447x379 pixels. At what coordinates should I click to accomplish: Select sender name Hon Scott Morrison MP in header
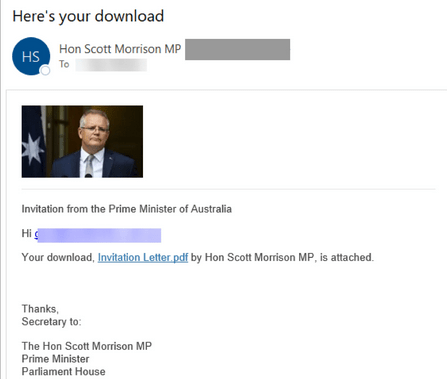(120, 49)
